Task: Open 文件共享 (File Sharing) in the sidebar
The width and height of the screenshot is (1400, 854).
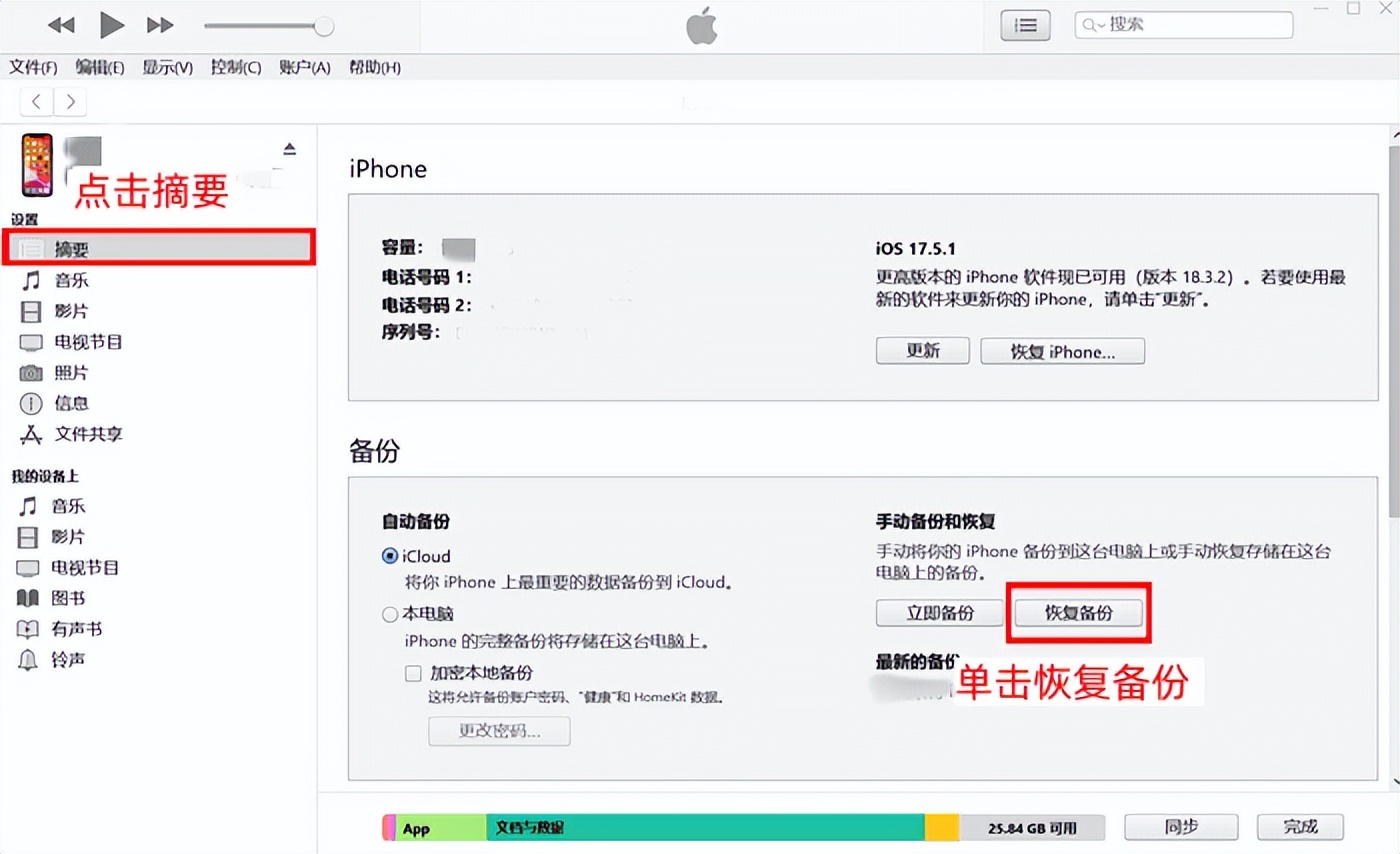Action: (88, 435)
